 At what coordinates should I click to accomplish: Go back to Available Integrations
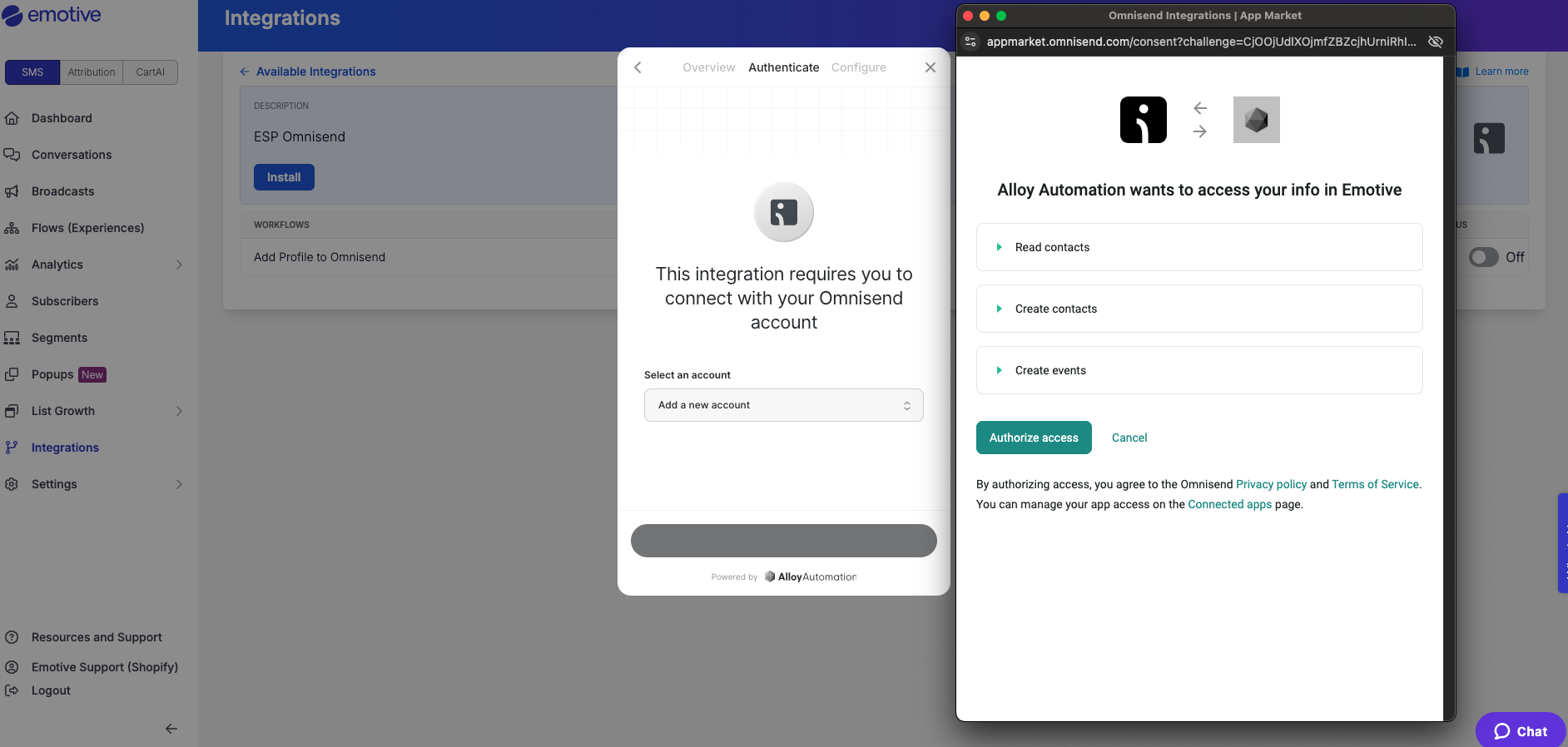coord(308,72)
